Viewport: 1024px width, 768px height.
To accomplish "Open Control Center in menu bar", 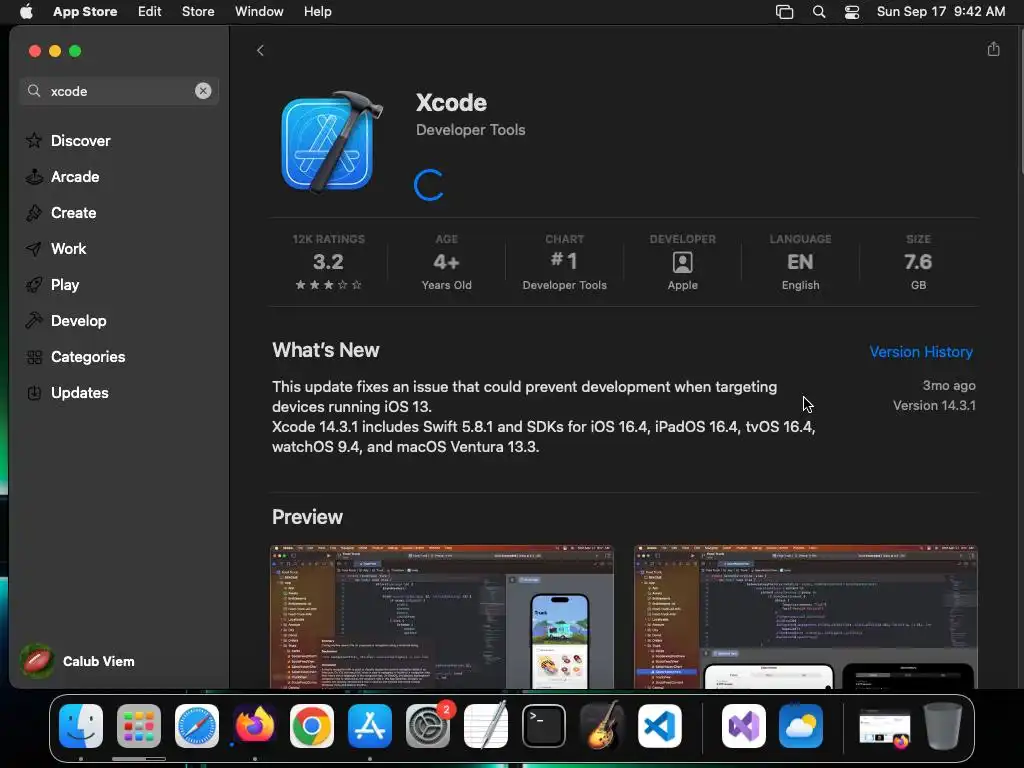I will click(852, 12).
